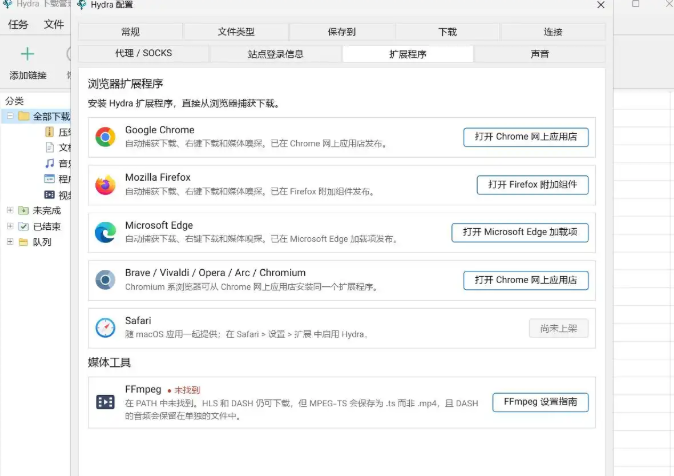
Task: Switch to the 文件类型 tab
Action: (236, 32)
